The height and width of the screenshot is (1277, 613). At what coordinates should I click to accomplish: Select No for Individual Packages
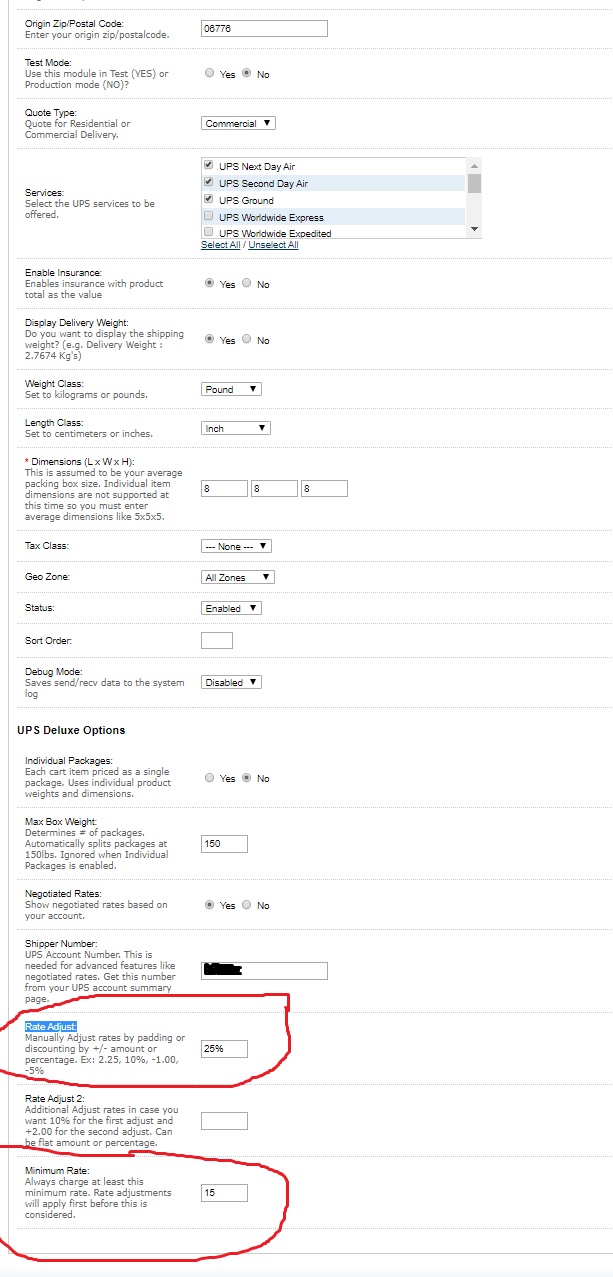[x=247, y=777]
